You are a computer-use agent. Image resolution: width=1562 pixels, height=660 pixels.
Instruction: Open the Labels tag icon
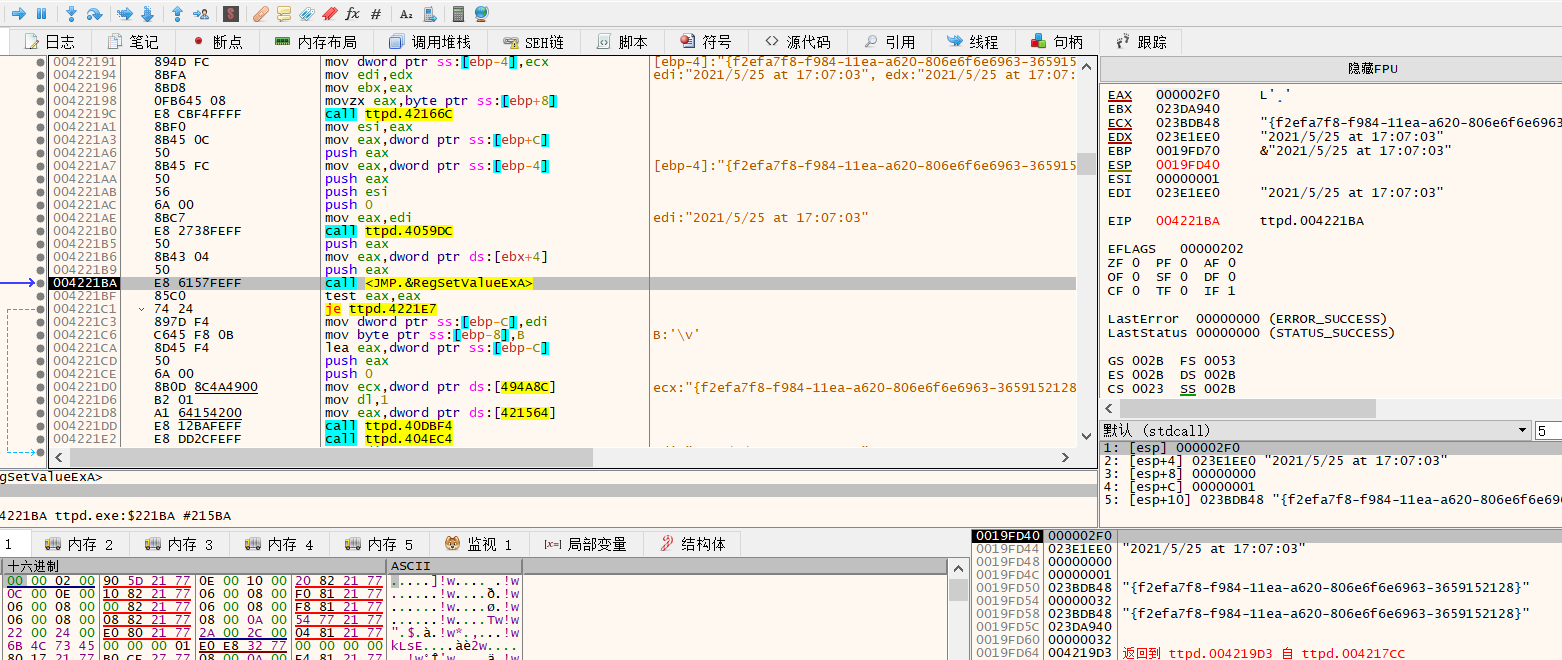307,14
